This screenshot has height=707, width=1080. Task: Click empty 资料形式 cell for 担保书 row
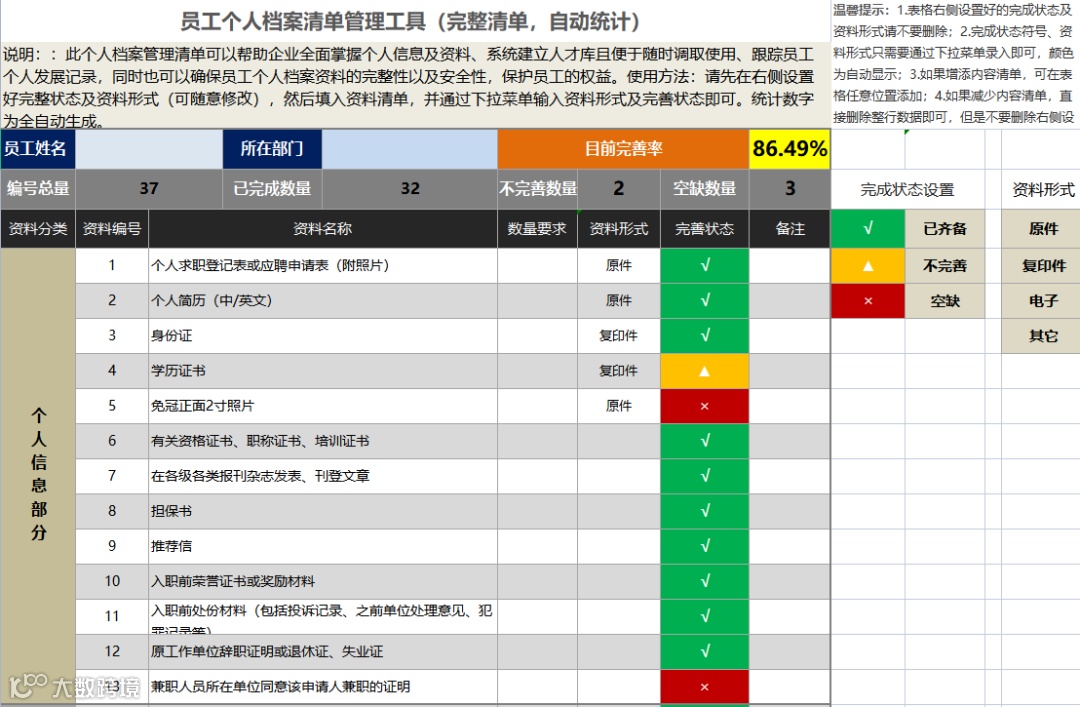click(x=619, y=511)
